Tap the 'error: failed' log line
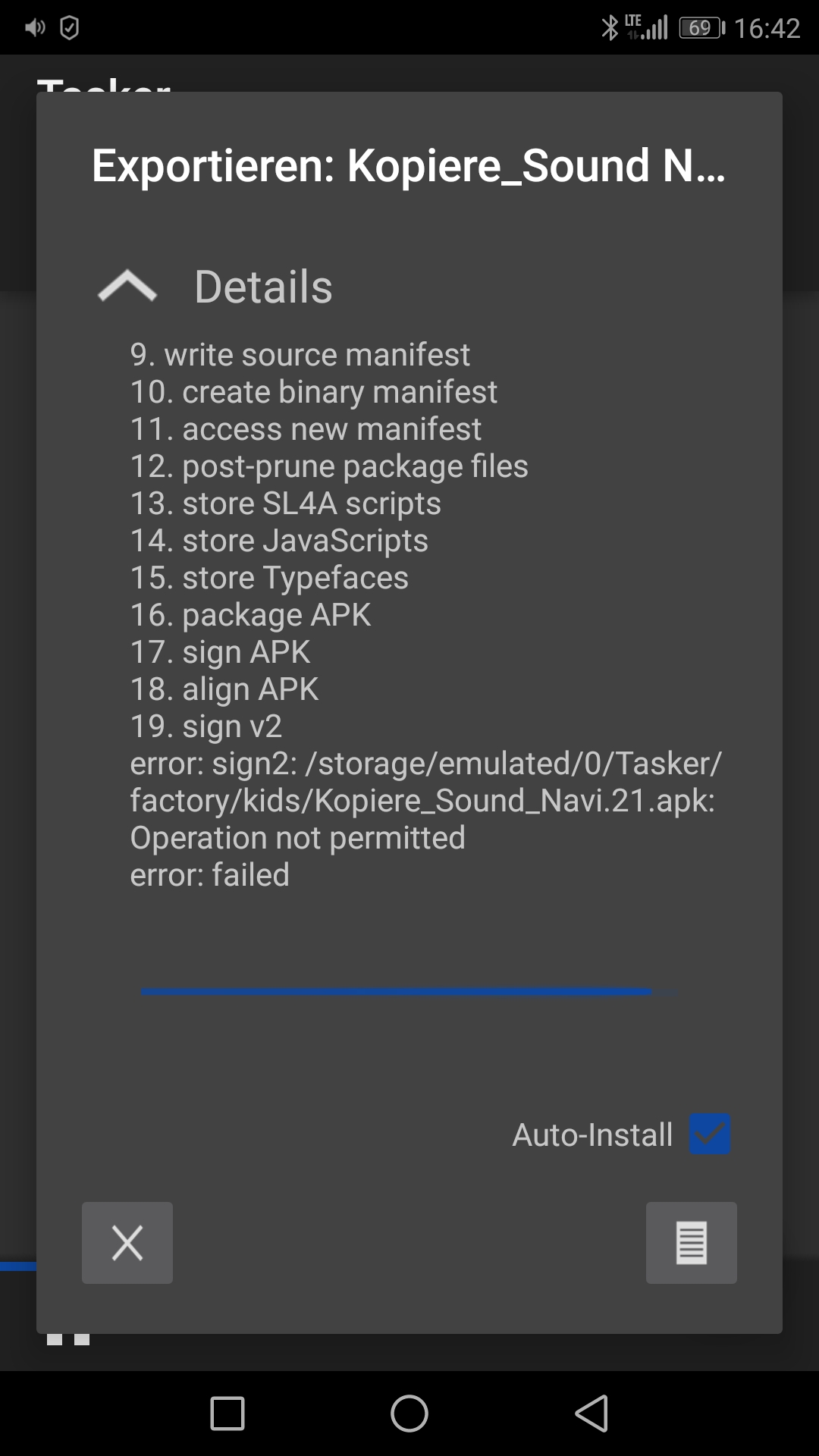The height and width of the screenshot is (1456, 819). click(x=210, y=875)
